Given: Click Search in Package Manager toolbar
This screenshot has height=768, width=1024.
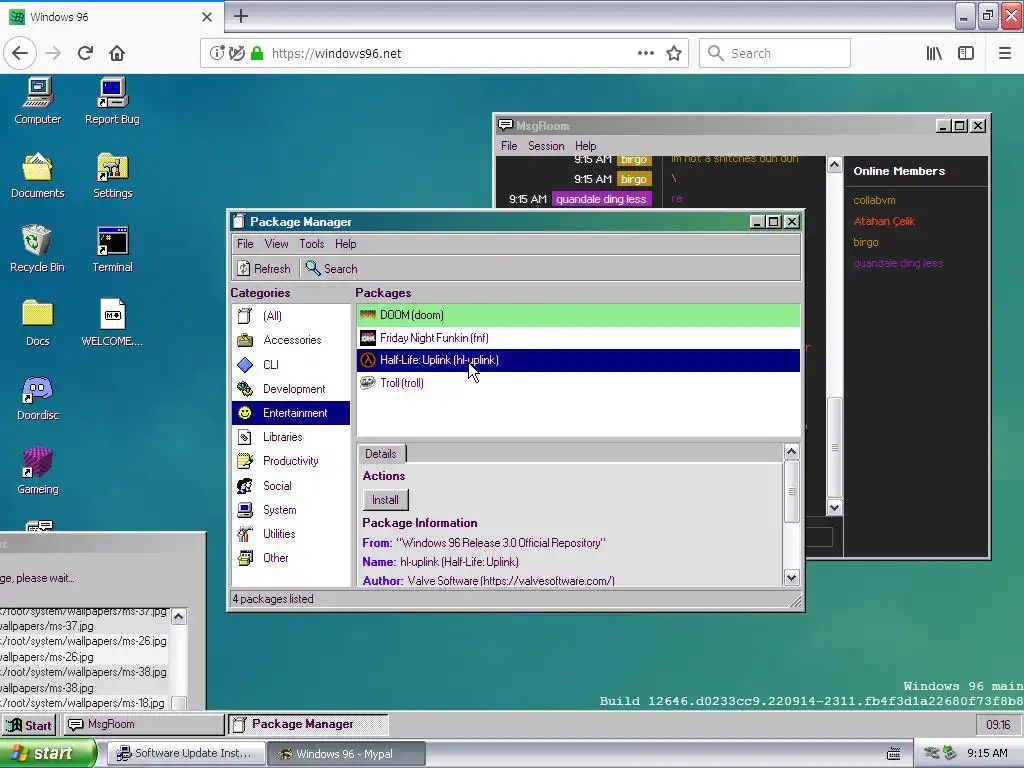Looking at the screenshot, I should click(x=332, y=268).
